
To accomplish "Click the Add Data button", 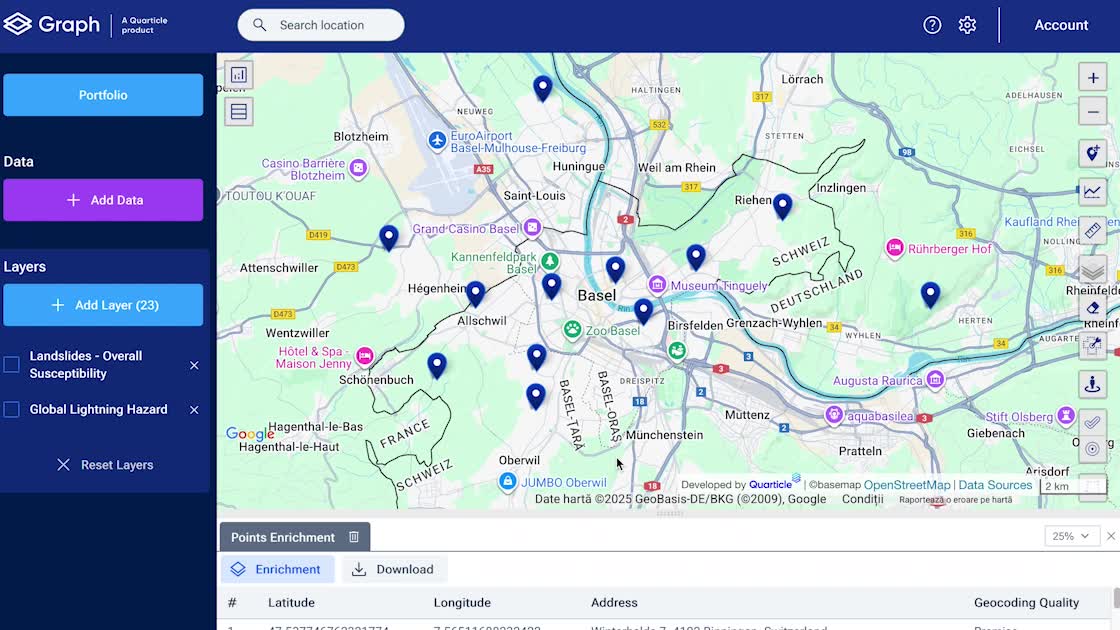I will pyautogui.click(x=103, y=200).
